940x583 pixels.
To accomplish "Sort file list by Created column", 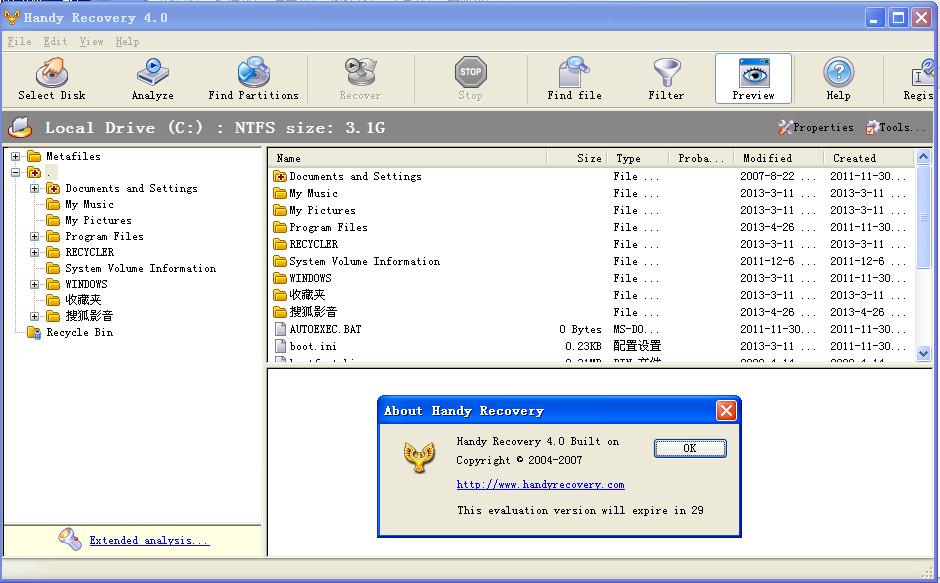I will [x=869, y=158].
